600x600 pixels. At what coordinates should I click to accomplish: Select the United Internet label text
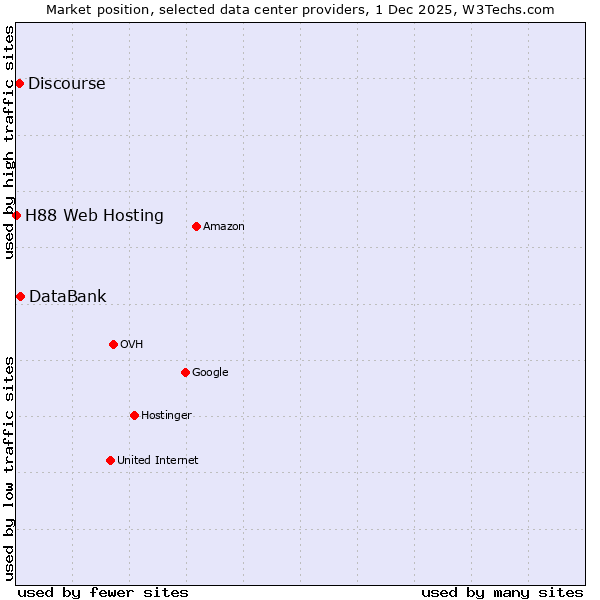tap(158, 460)
